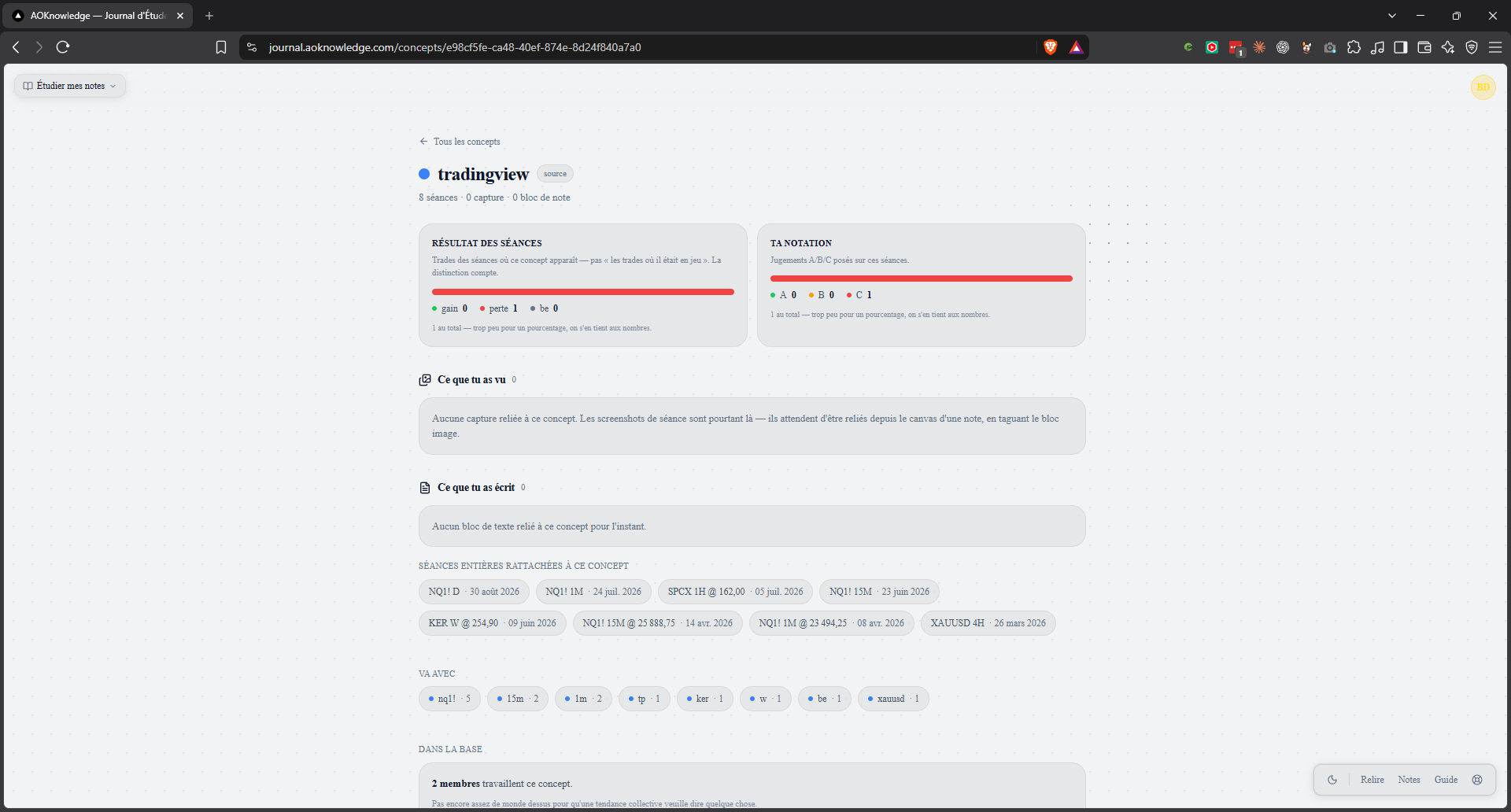Reload the current page
The height and width of the screenshot is (812, 1511).
[63, 47]
